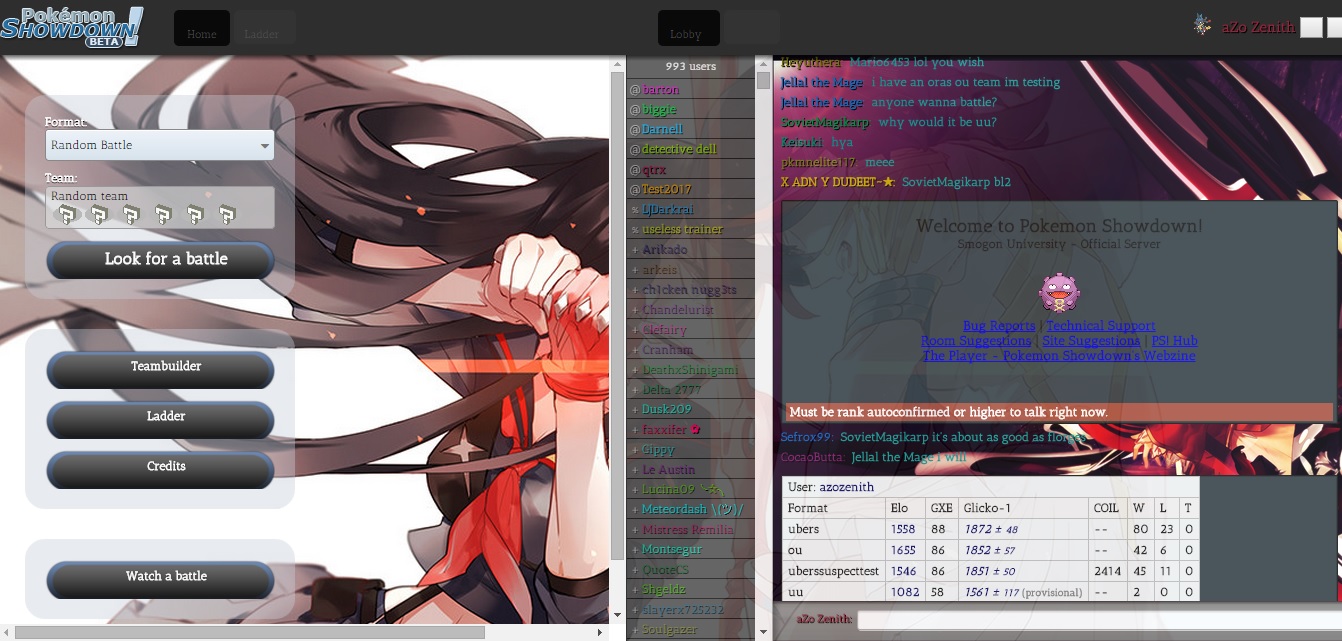The width and height of the screenshot is (1342, 641).
Task: Click the Pokémon Showdown BETA logo
Action: tap(72, 27)
